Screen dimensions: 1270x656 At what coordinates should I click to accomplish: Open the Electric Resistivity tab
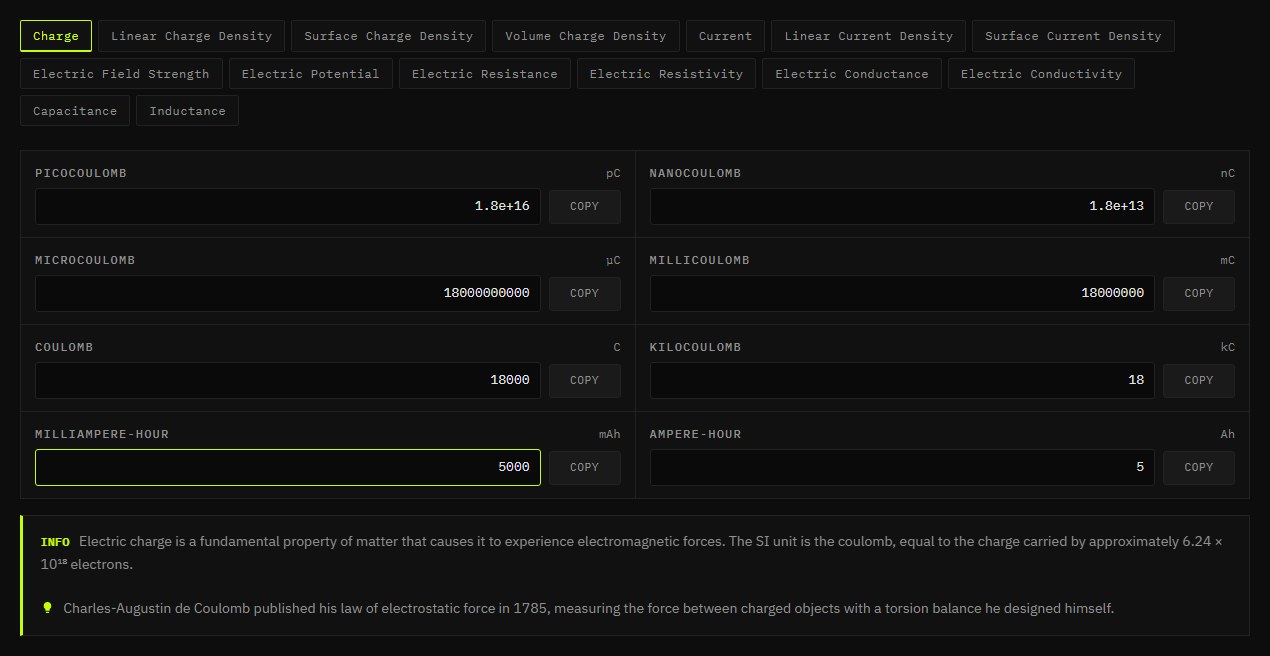(666, 74)
